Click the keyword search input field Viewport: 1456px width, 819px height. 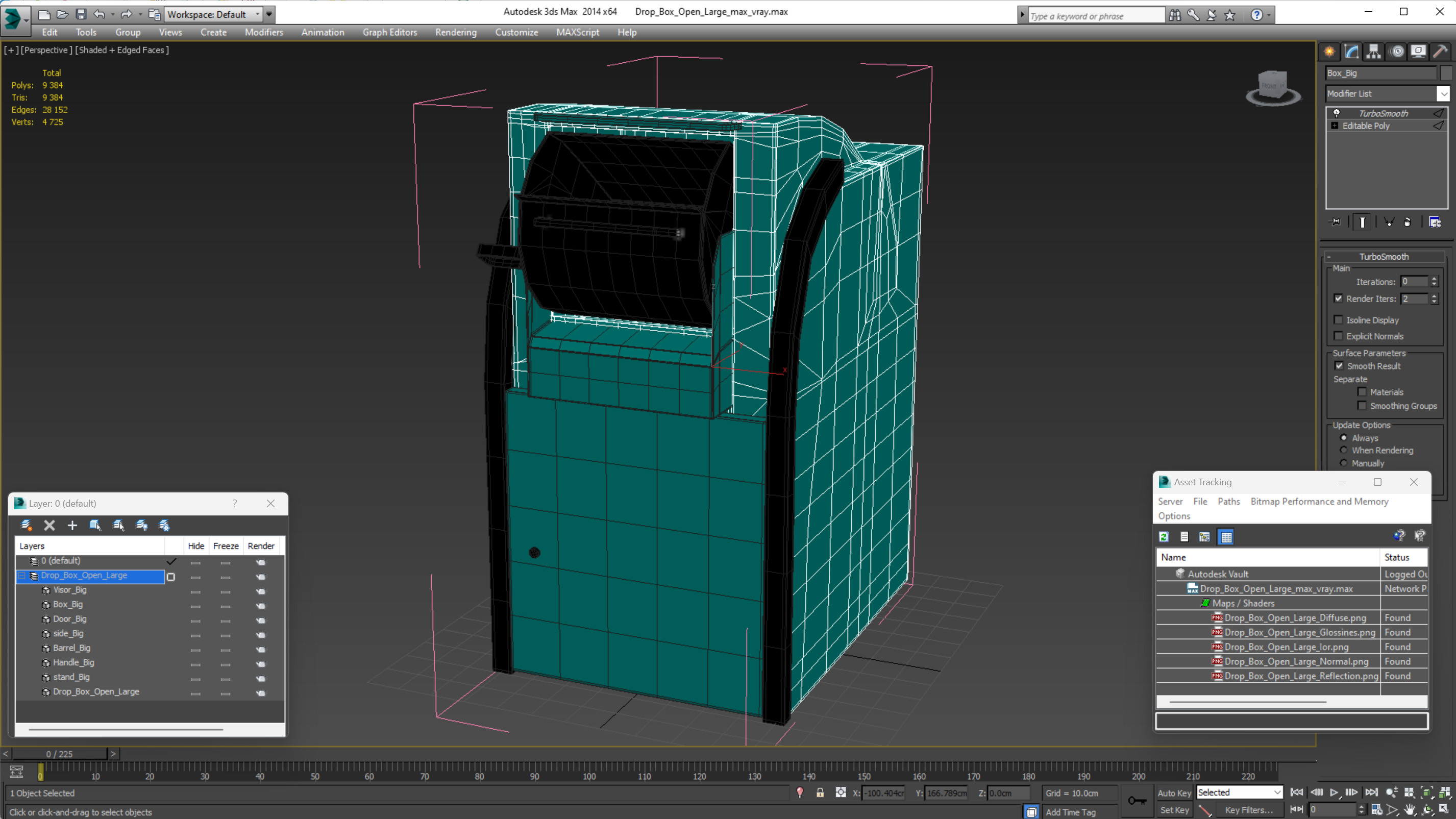tap(1096, 16)
